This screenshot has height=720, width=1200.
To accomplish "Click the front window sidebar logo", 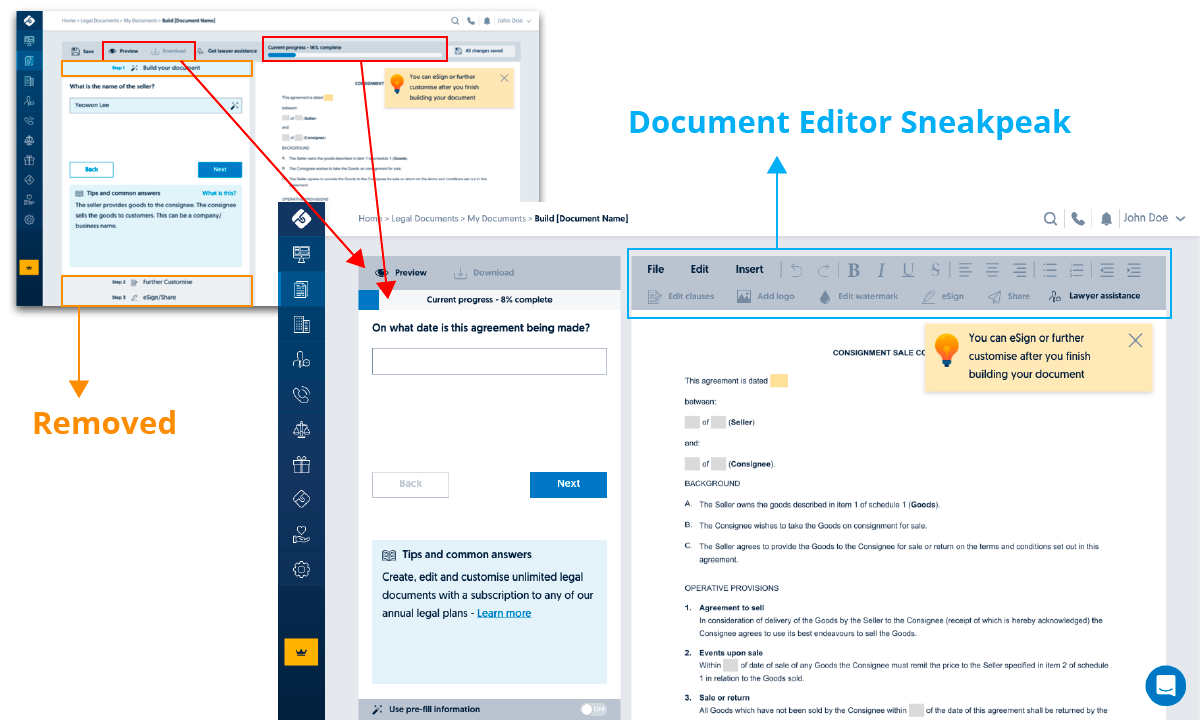I will pyautogui.click(x=301, y=217).
